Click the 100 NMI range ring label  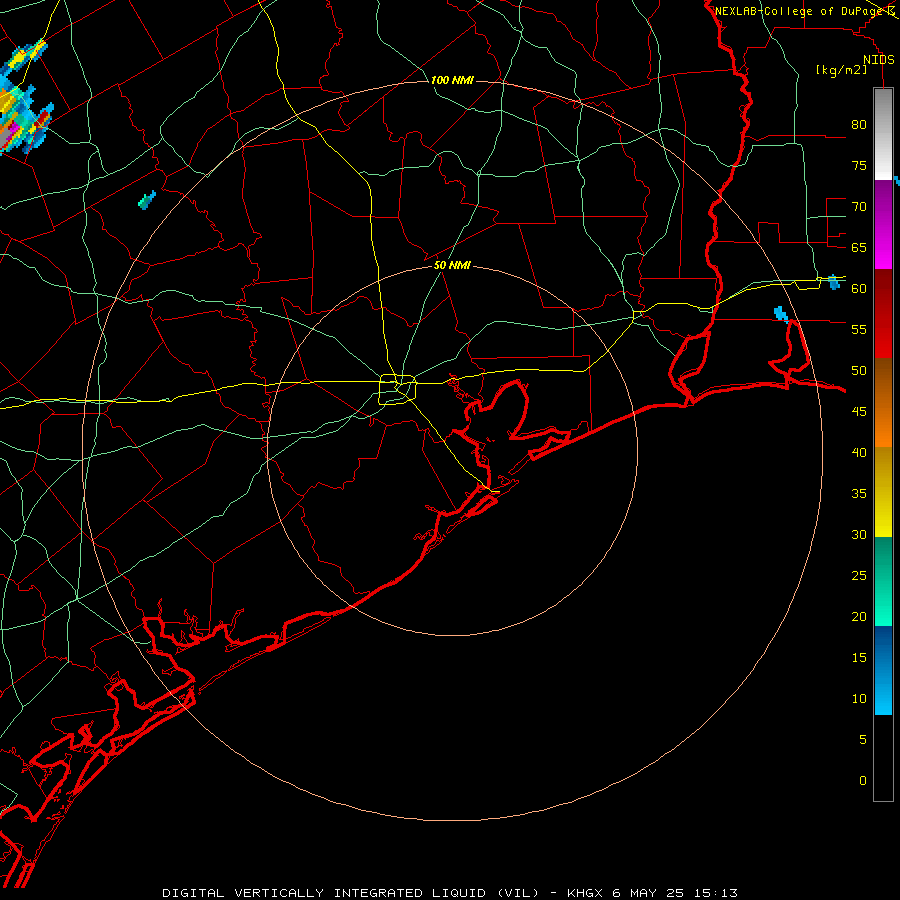(452, 80)
